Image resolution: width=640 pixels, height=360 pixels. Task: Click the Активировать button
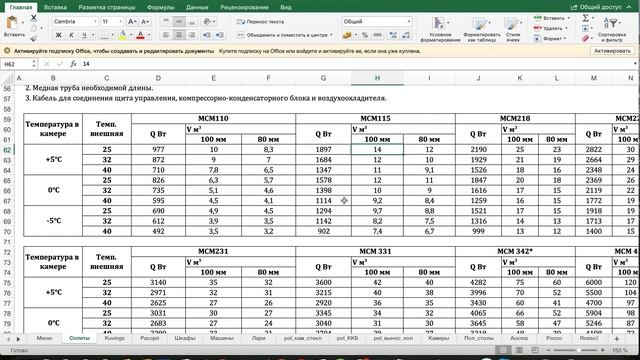pos(612,51)
